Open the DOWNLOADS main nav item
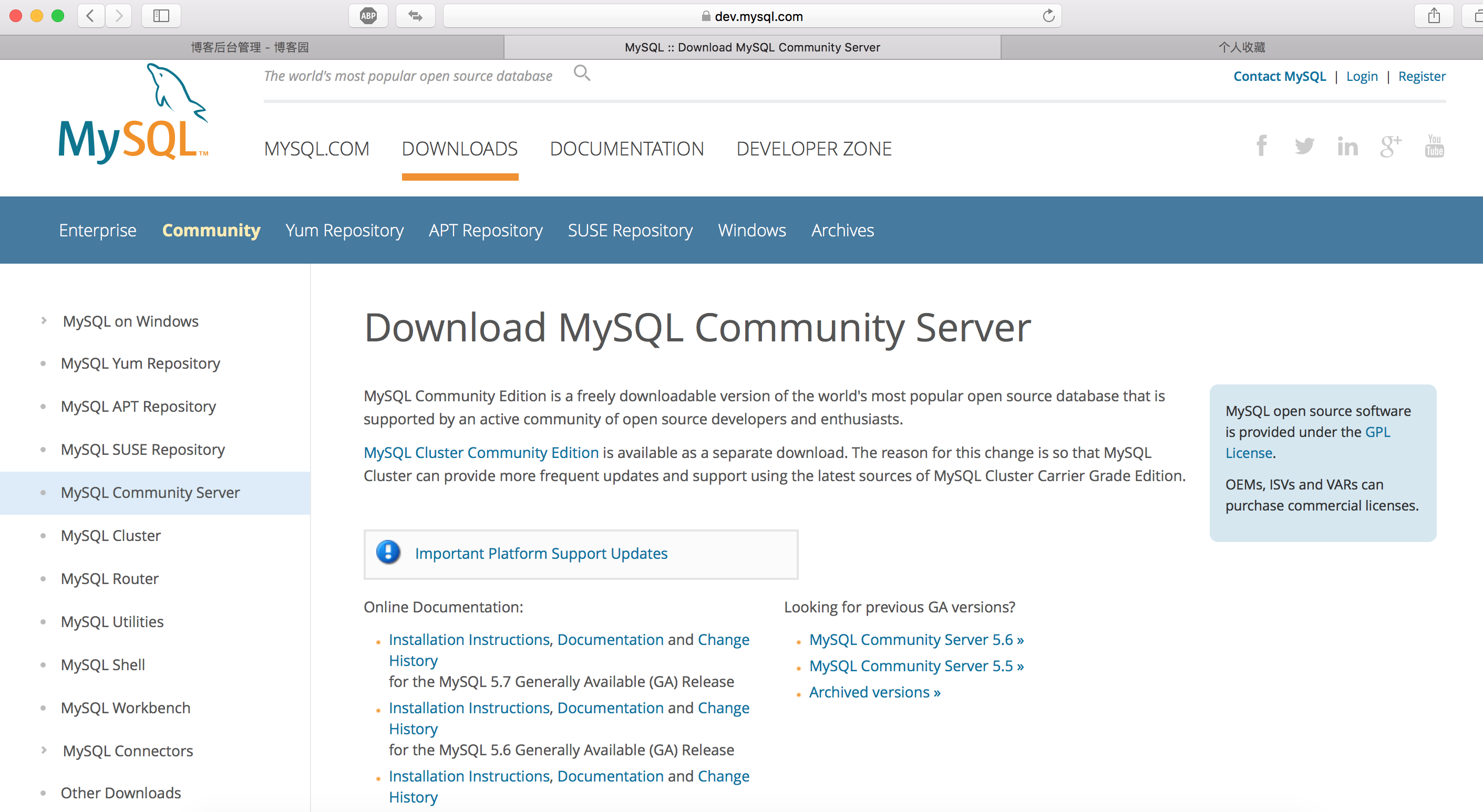 click(460, 149)
